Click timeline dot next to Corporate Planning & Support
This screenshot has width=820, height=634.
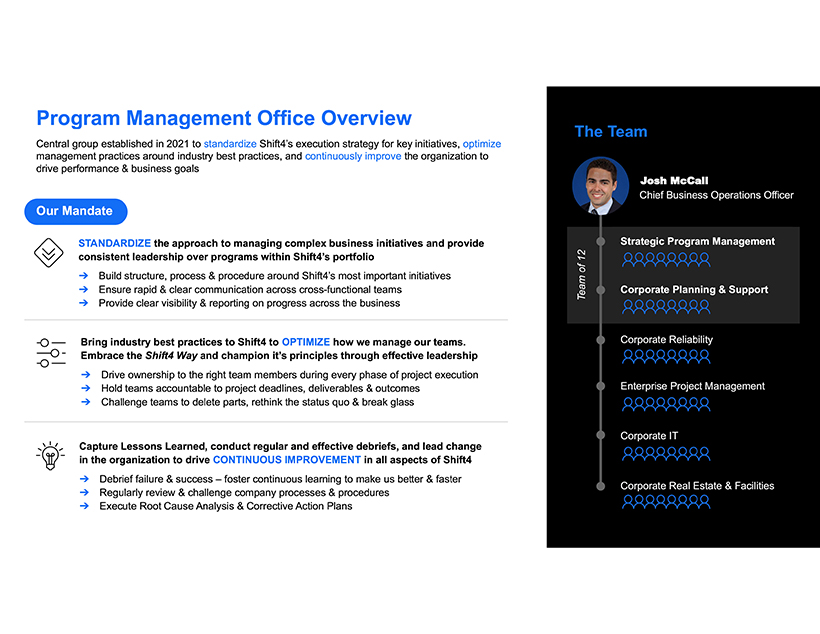tap(601, 290)
